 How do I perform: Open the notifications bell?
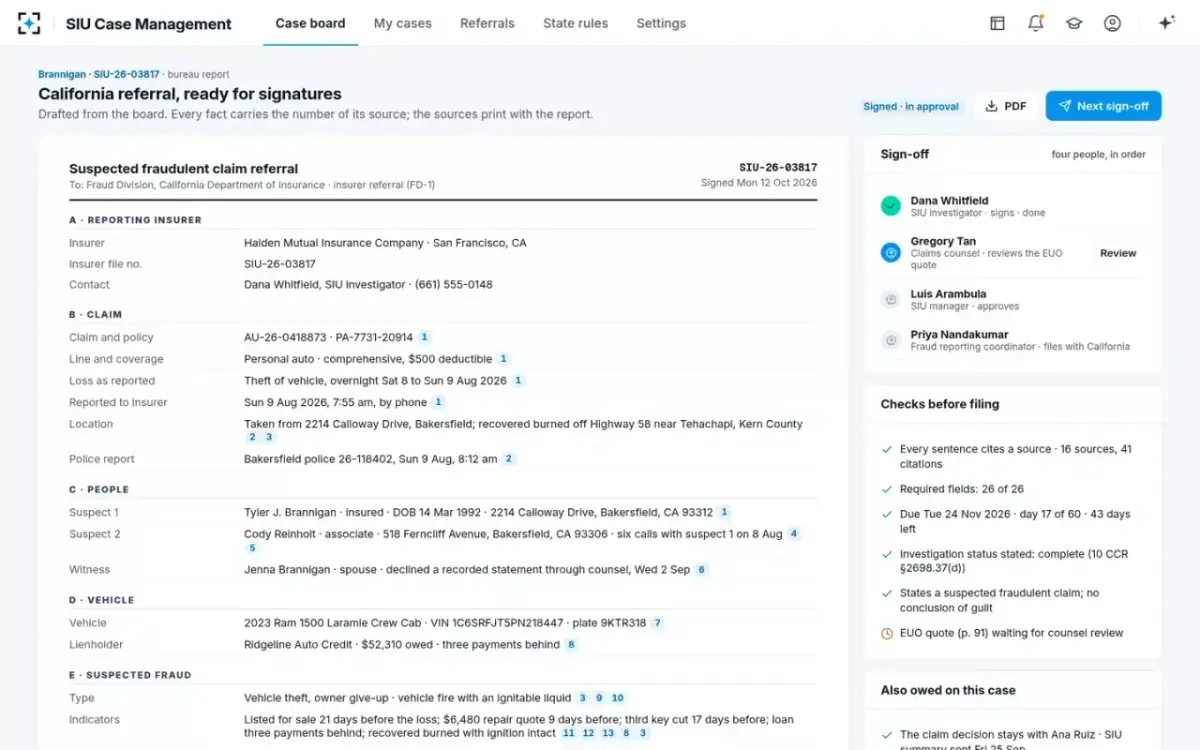pyautogui.click(x=1036, y=23)
